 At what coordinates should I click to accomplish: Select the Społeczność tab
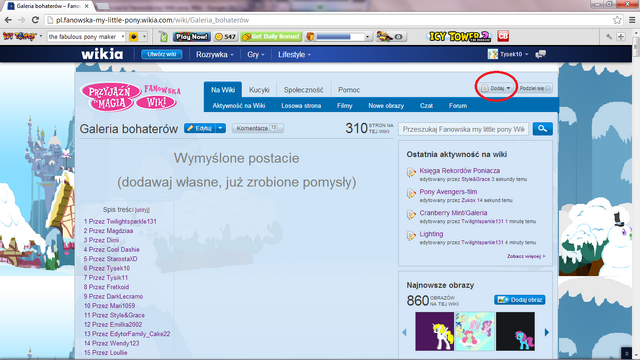[303, 89]
